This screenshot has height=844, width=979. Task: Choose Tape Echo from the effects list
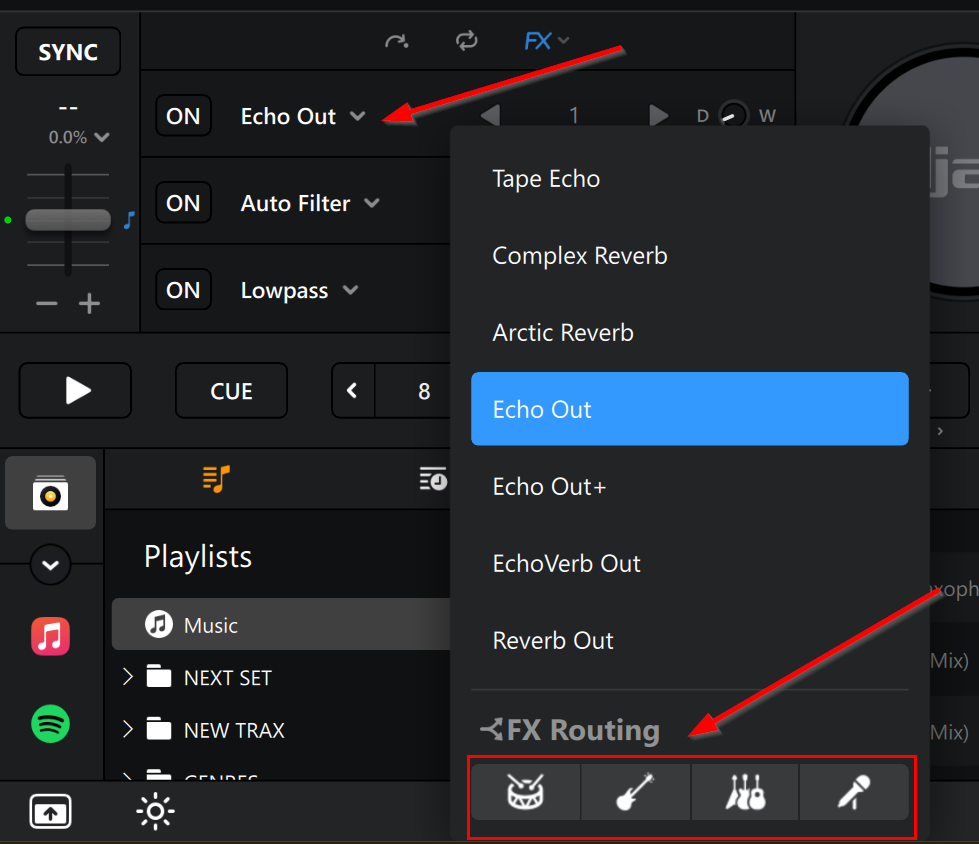coord(546,179)
